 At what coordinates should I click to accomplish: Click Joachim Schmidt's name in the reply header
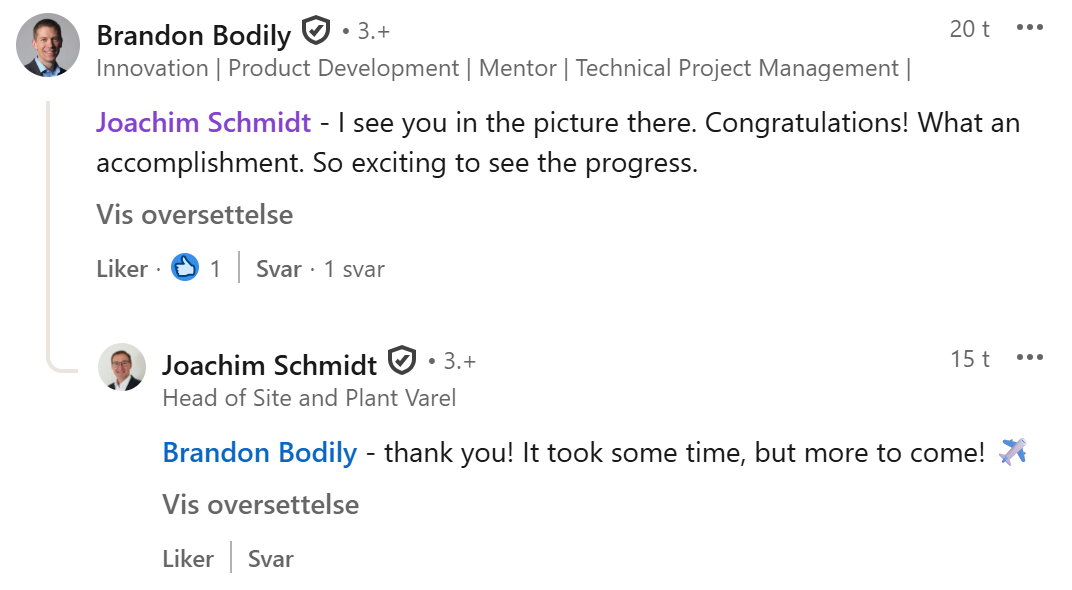pos(270,365)
